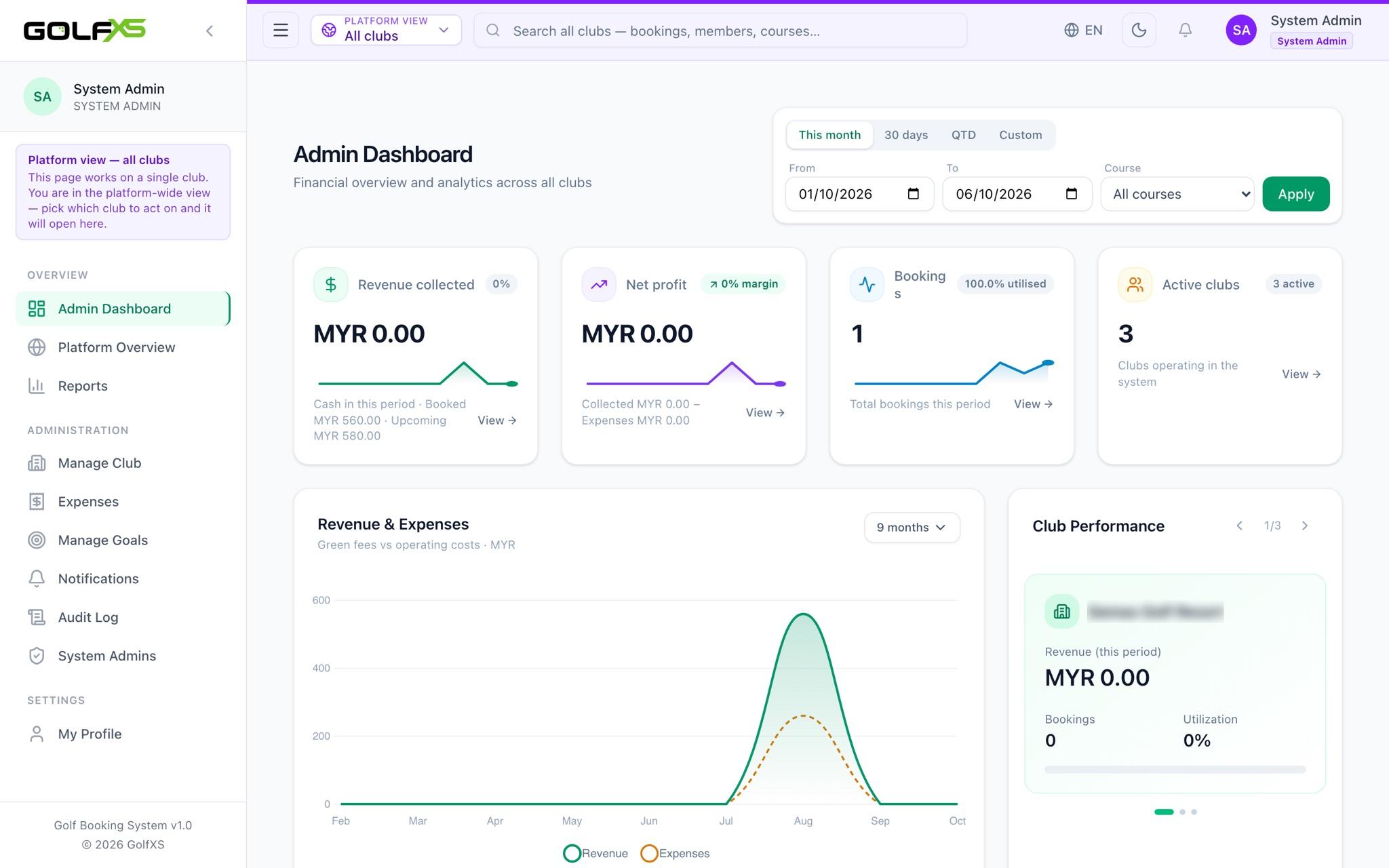Open the To date calendar picker icon
The width and height of the screenshot is (1389, 868).
pos(1072,194)
